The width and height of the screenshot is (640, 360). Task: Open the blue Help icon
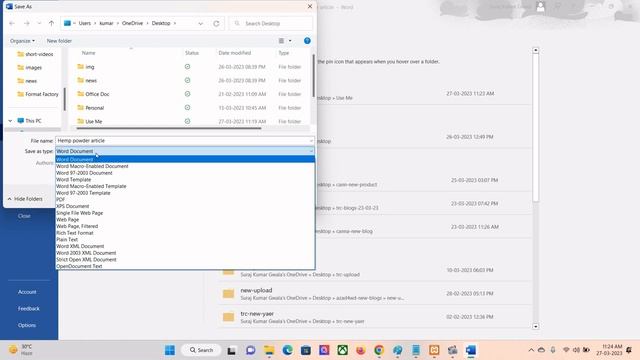coord(307,41)
